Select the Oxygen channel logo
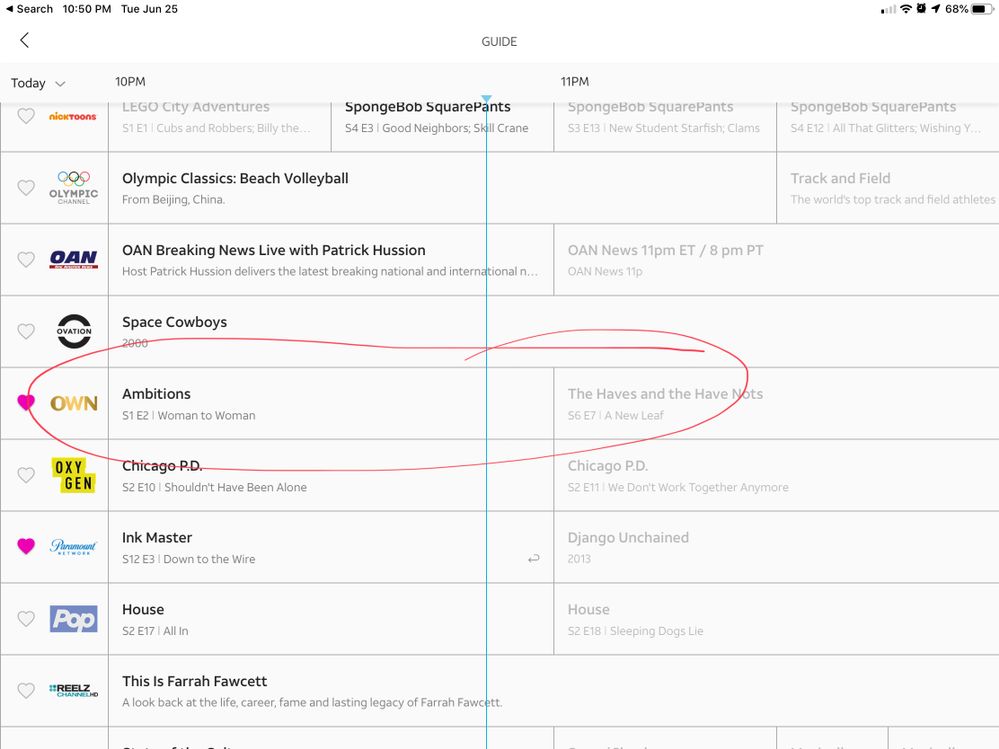This screenshot has height=749, width=999. point(74,475)
